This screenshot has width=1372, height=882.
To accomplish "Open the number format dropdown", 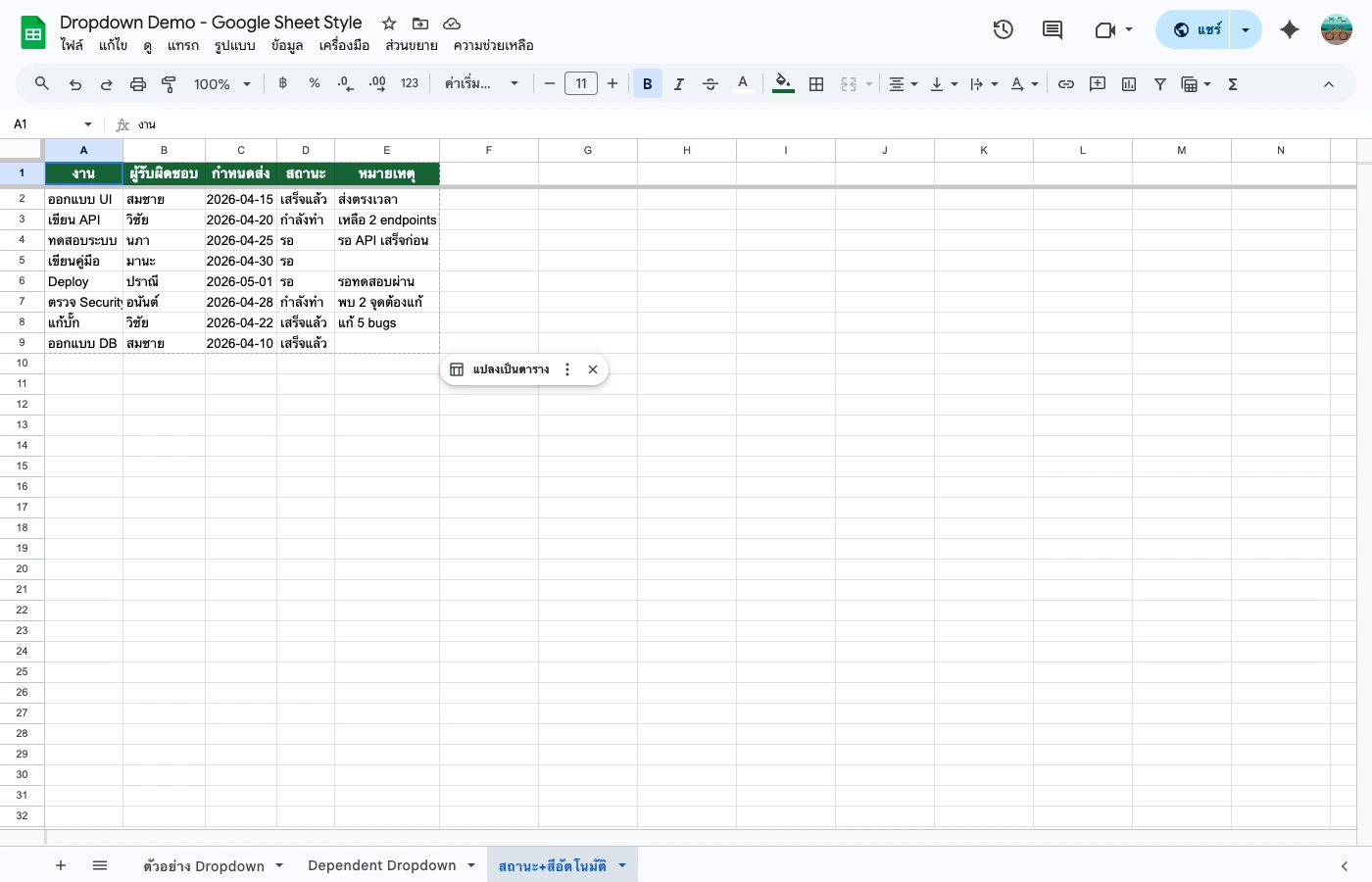I will (409, 83).
